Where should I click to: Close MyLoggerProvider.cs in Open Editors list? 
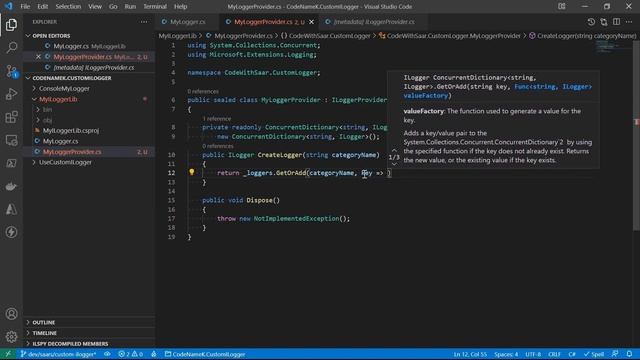(x=38, y=57)
